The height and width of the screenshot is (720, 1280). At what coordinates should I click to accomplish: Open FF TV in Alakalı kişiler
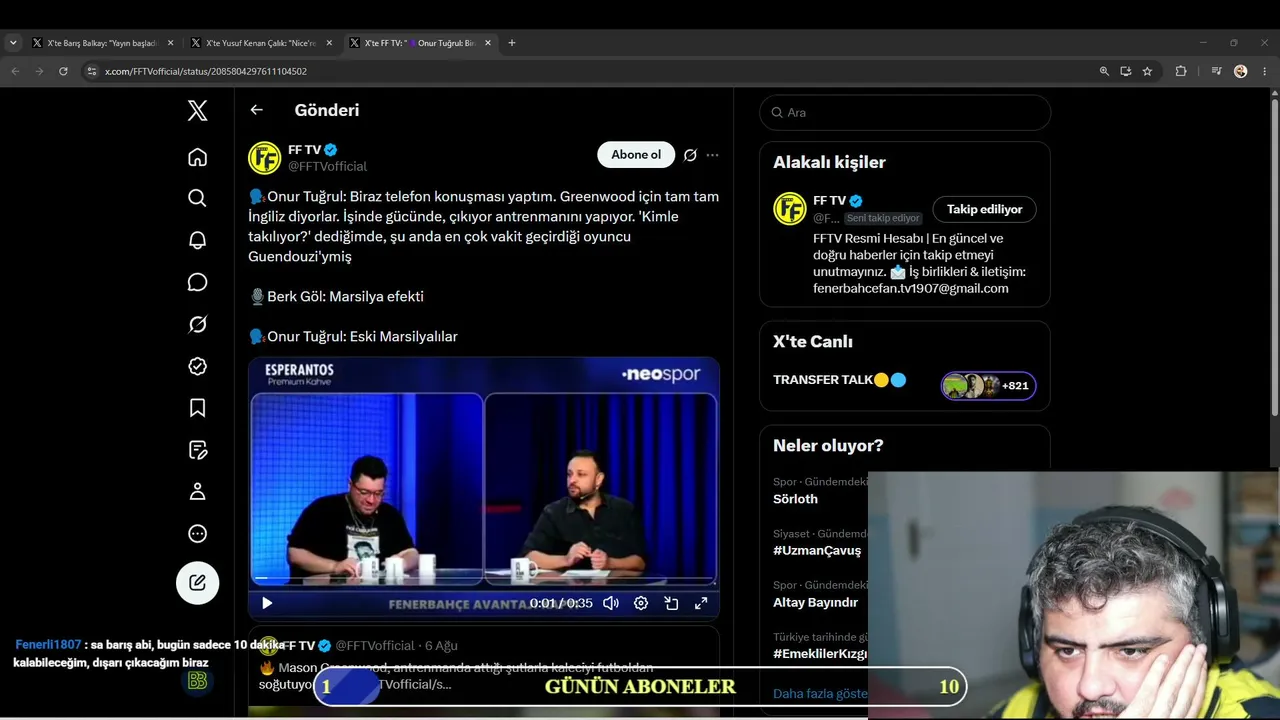click(831, 201)
